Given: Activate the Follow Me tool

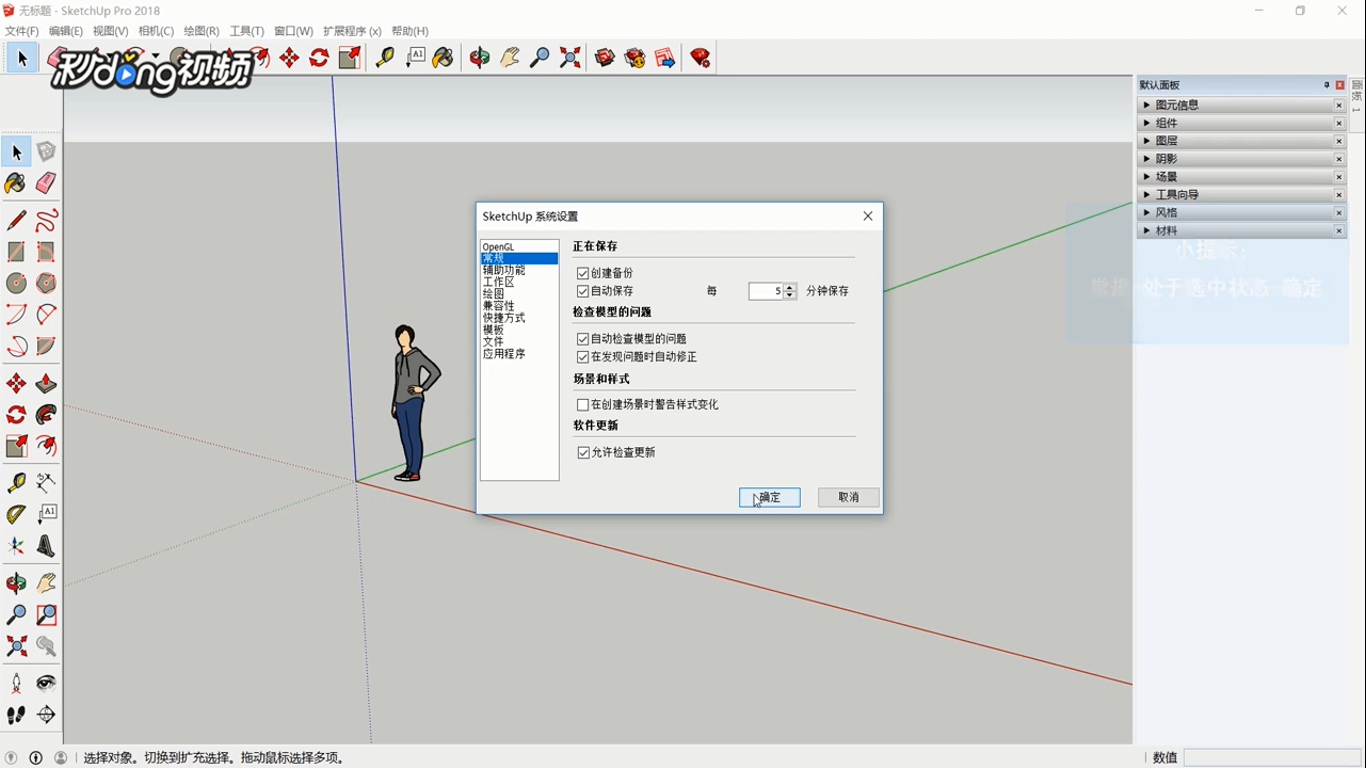Looking at the screenshot, I should (x=46, y=415).
